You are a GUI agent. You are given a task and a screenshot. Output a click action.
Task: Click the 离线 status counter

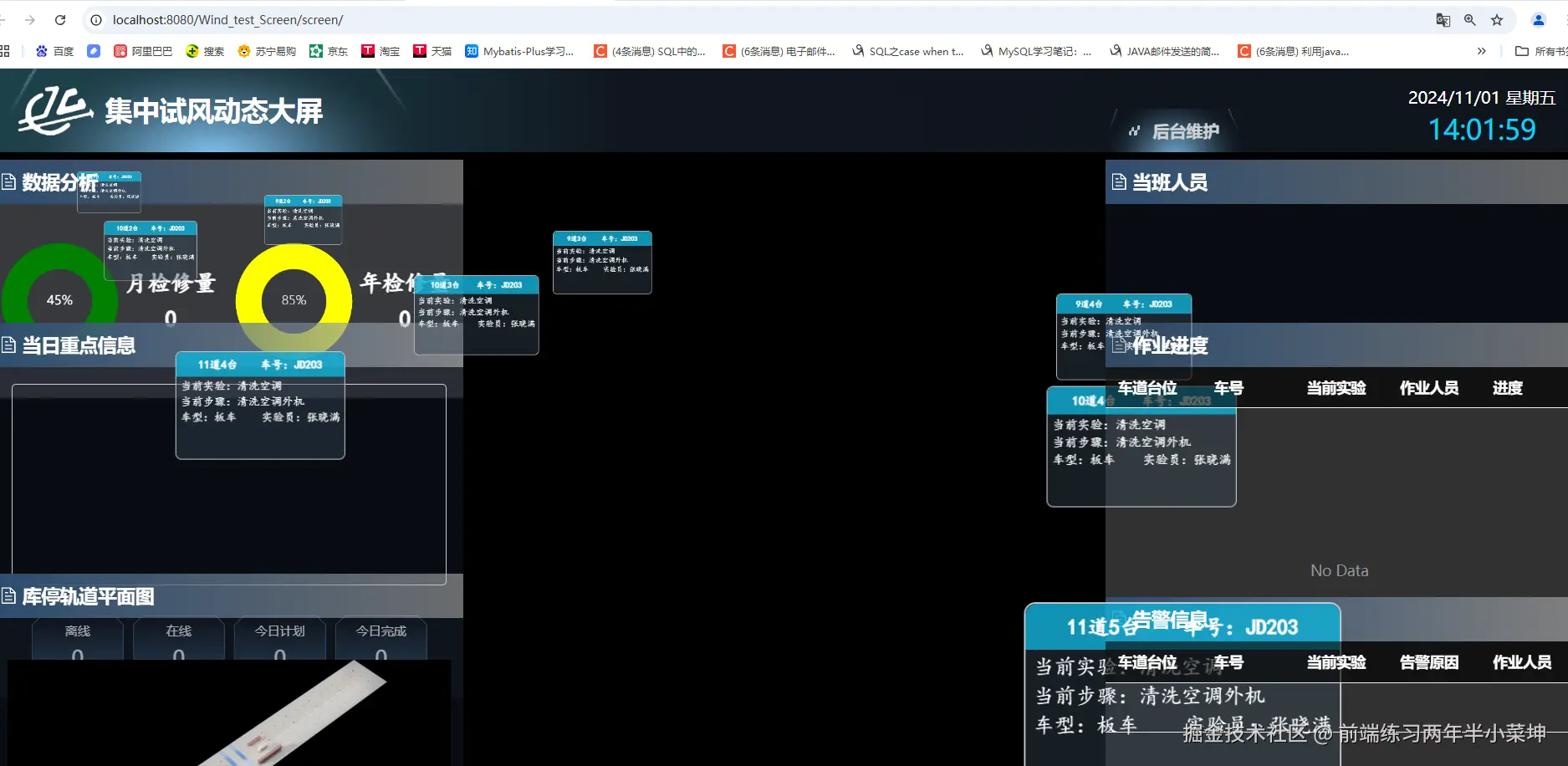(x=78, y=639)
